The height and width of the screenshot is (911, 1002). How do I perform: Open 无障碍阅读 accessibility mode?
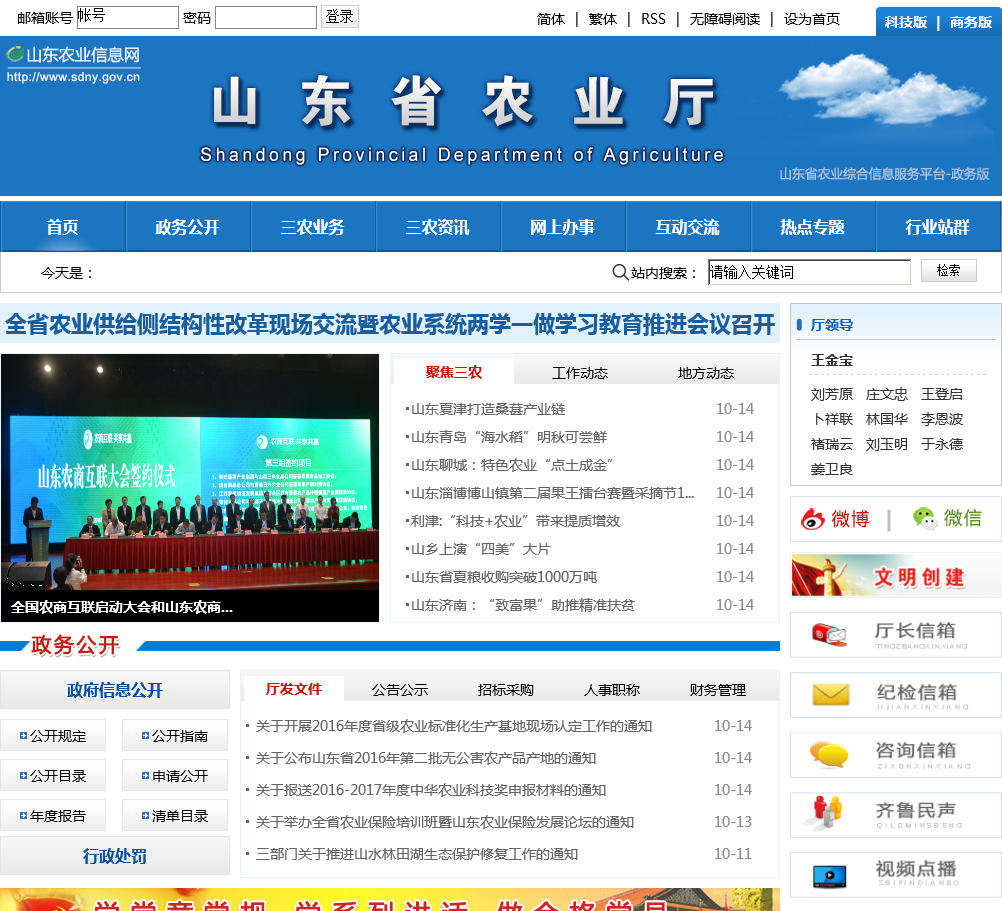point(725,19)
